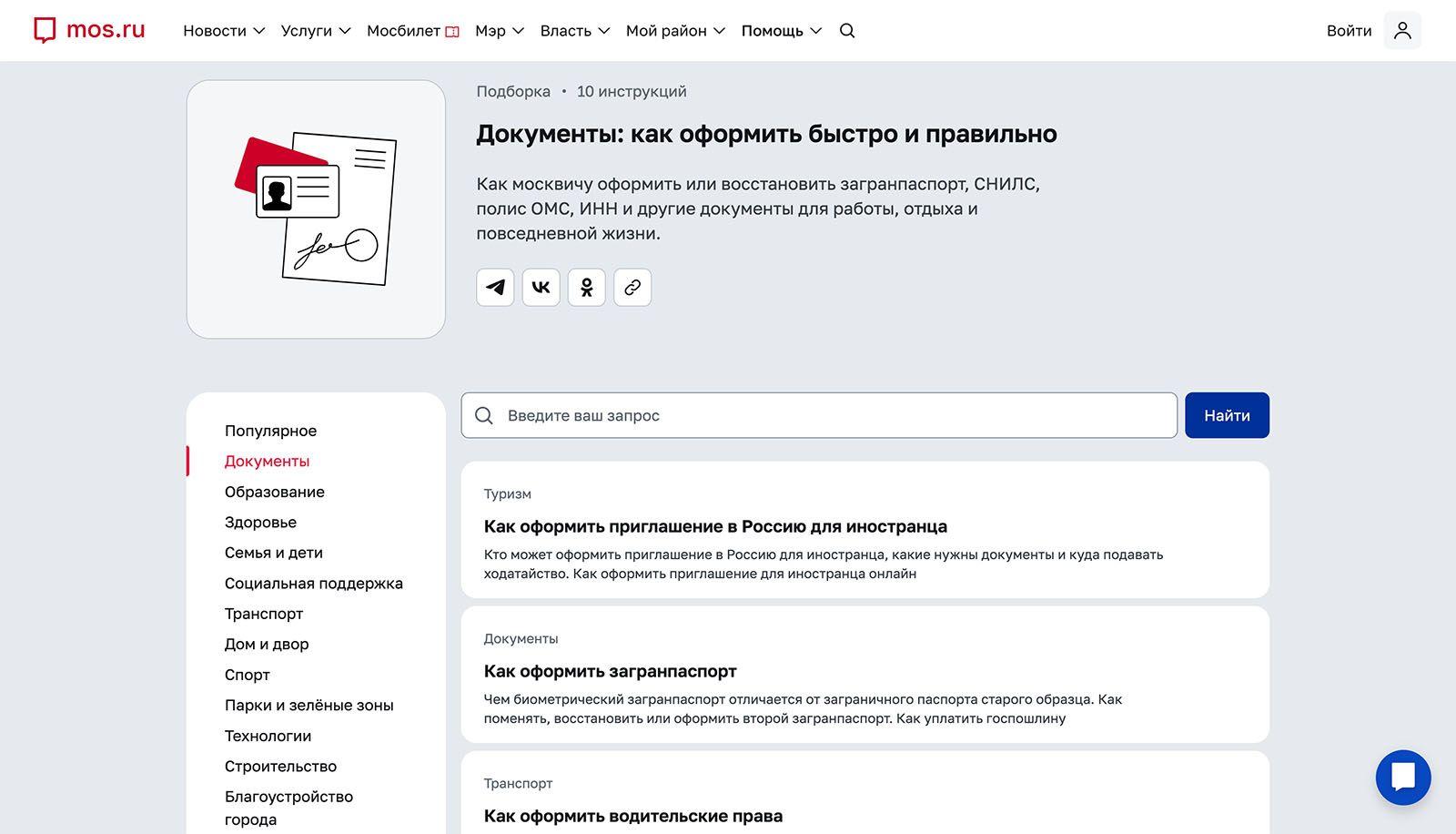Select Благоустройство города category
This screenshot has width=1456, height=834.
click(x=288, y=808)
